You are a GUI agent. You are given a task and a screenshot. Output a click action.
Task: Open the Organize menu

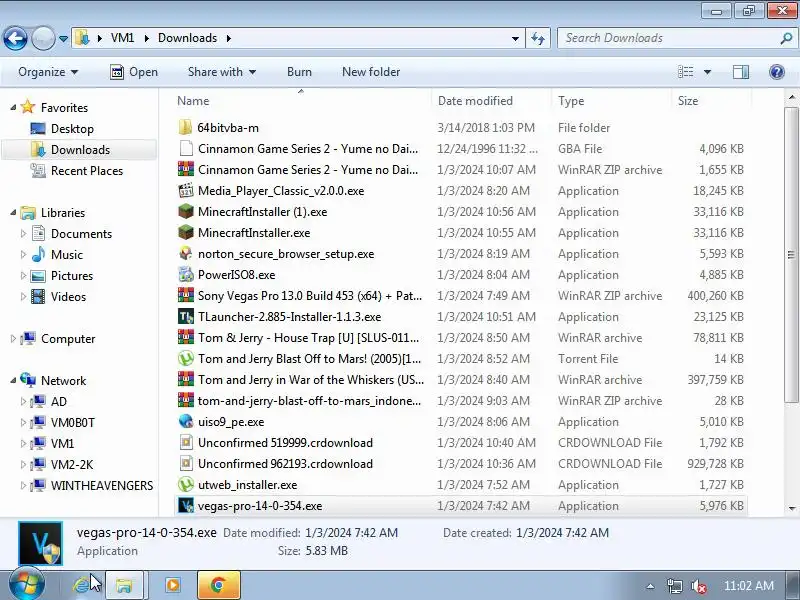[48, 72]
